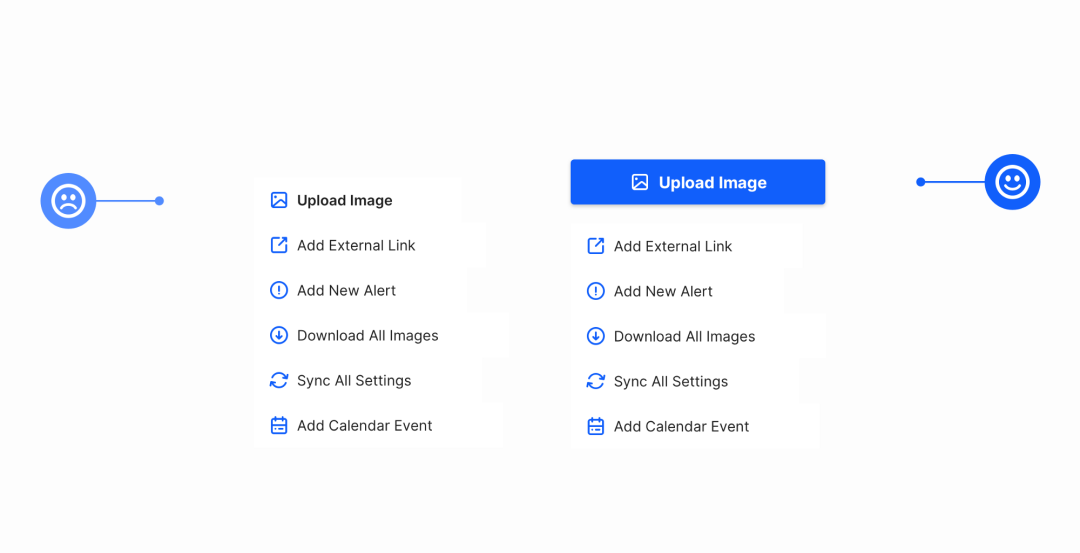Click the image icon in the left menu
This screenshot has width=1080, height=553.
[x=279, y=200]
